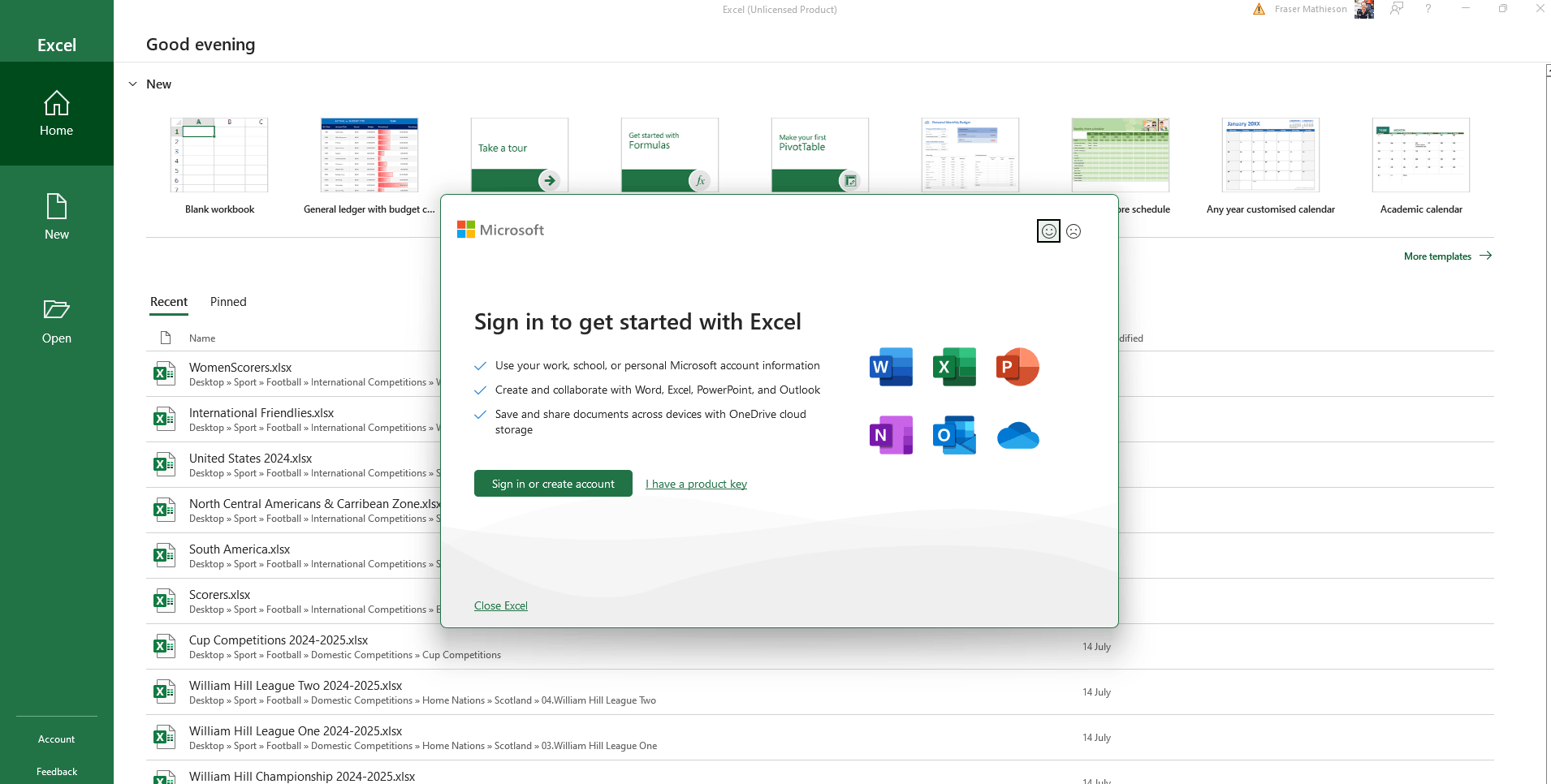Open the personal monthly budget template thumbnail

pyautogui.click(x=970, y=155)
